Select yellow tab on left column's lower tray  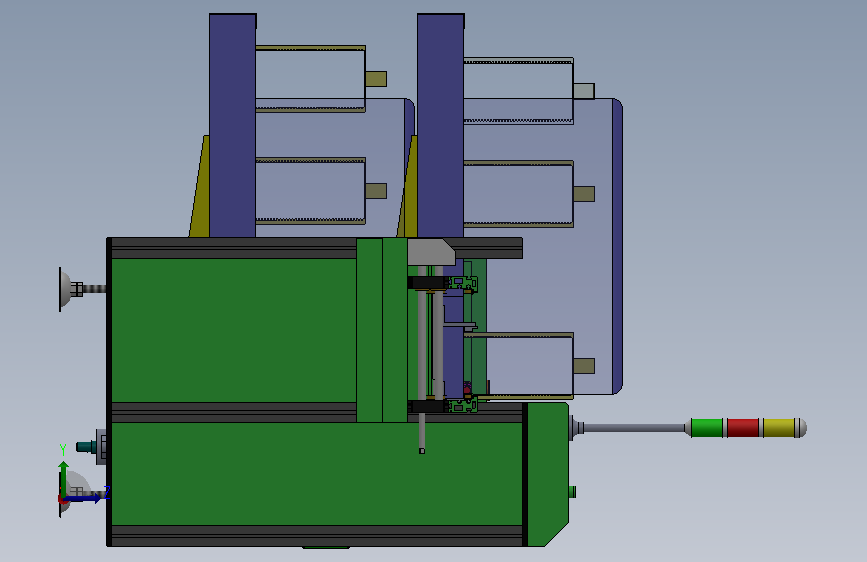pyautogui.click(x=376, y=191)
